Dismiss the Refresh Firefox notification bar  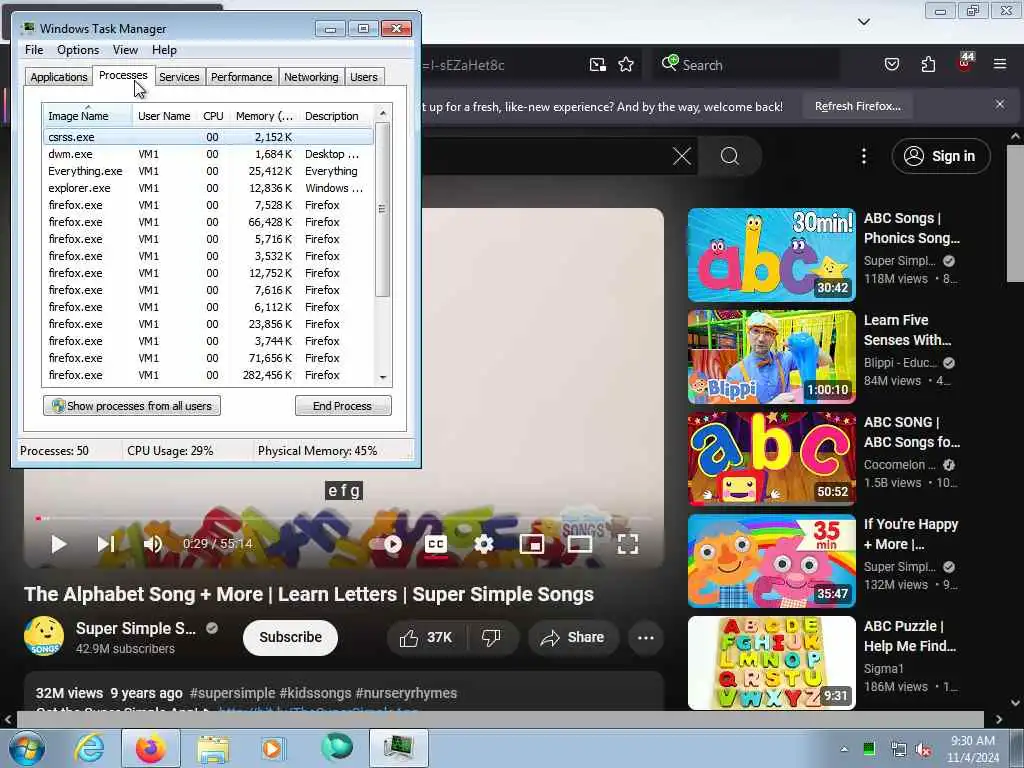[x=999, y=104]
